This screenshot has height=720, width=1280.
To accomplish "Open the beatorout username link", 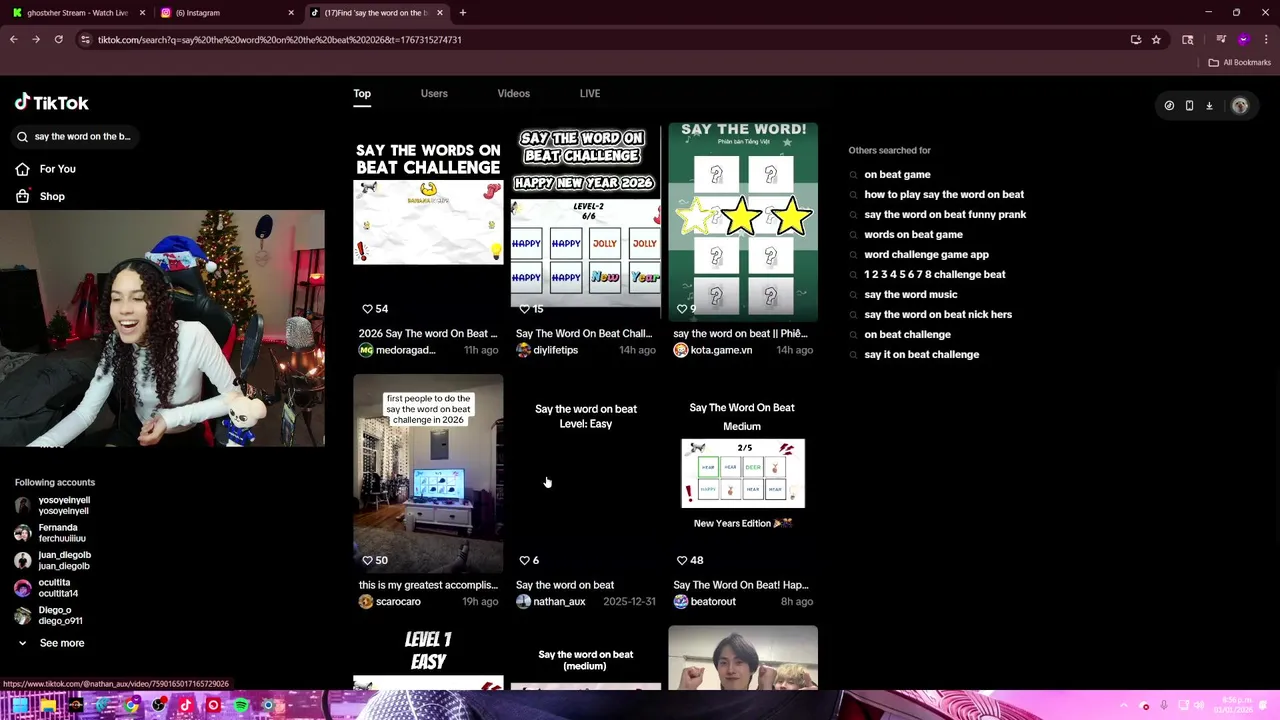I will 713,602.
